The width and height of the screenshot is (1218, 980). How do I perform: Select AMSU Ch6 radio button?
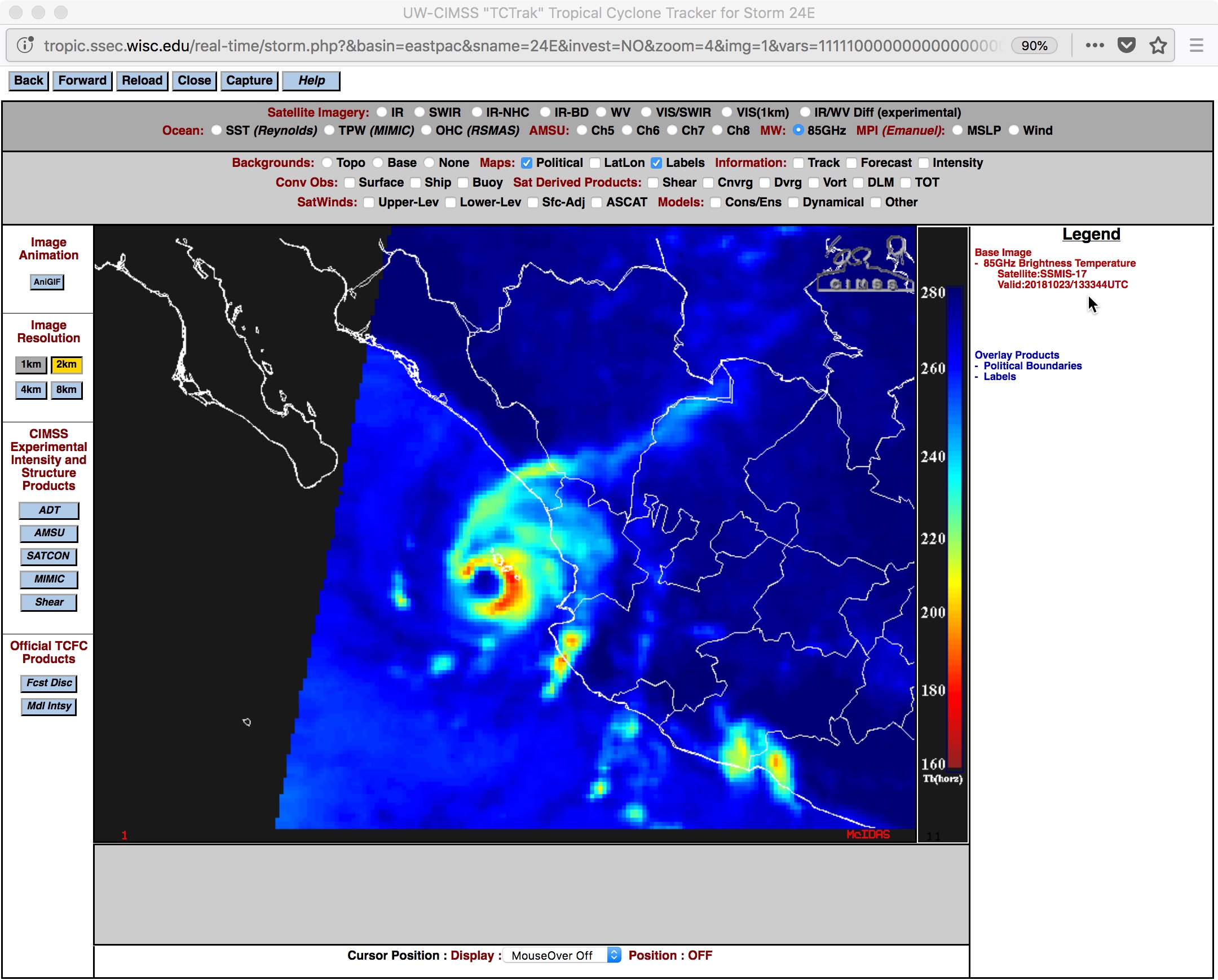[x=627, y=130]
